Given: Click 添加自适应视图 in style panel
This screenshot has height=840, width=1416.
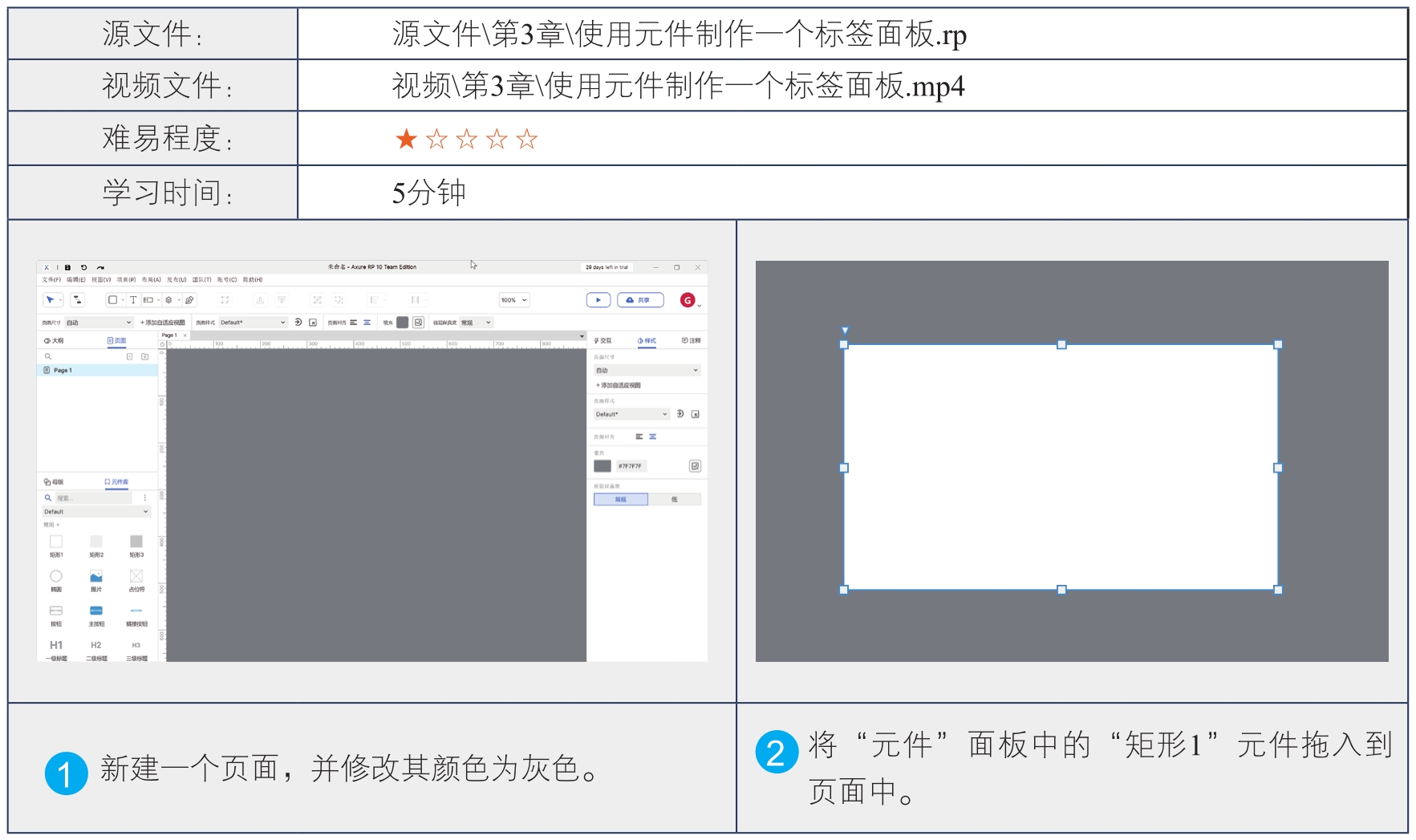Looking at the screenshot, I should pyautogui.click(x=619, y=385).
